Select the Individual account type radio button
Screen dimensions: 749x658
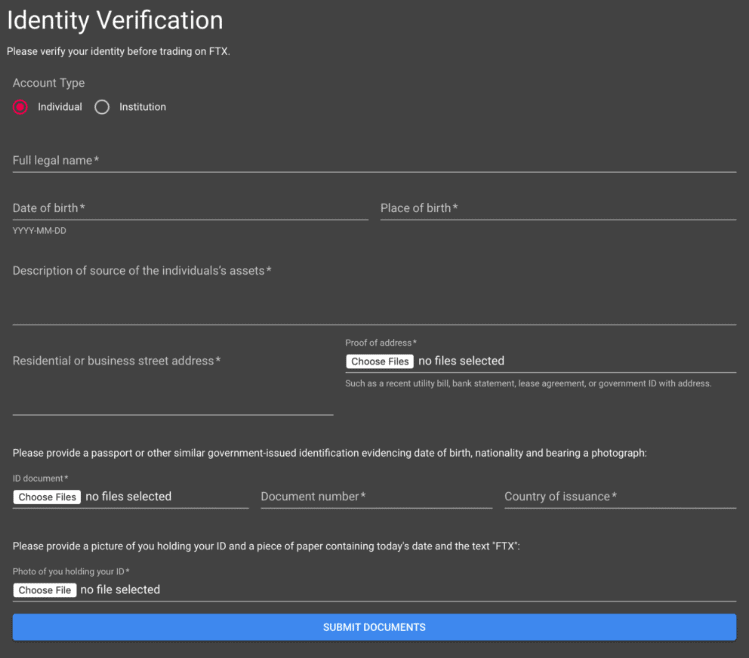[20, 107]
